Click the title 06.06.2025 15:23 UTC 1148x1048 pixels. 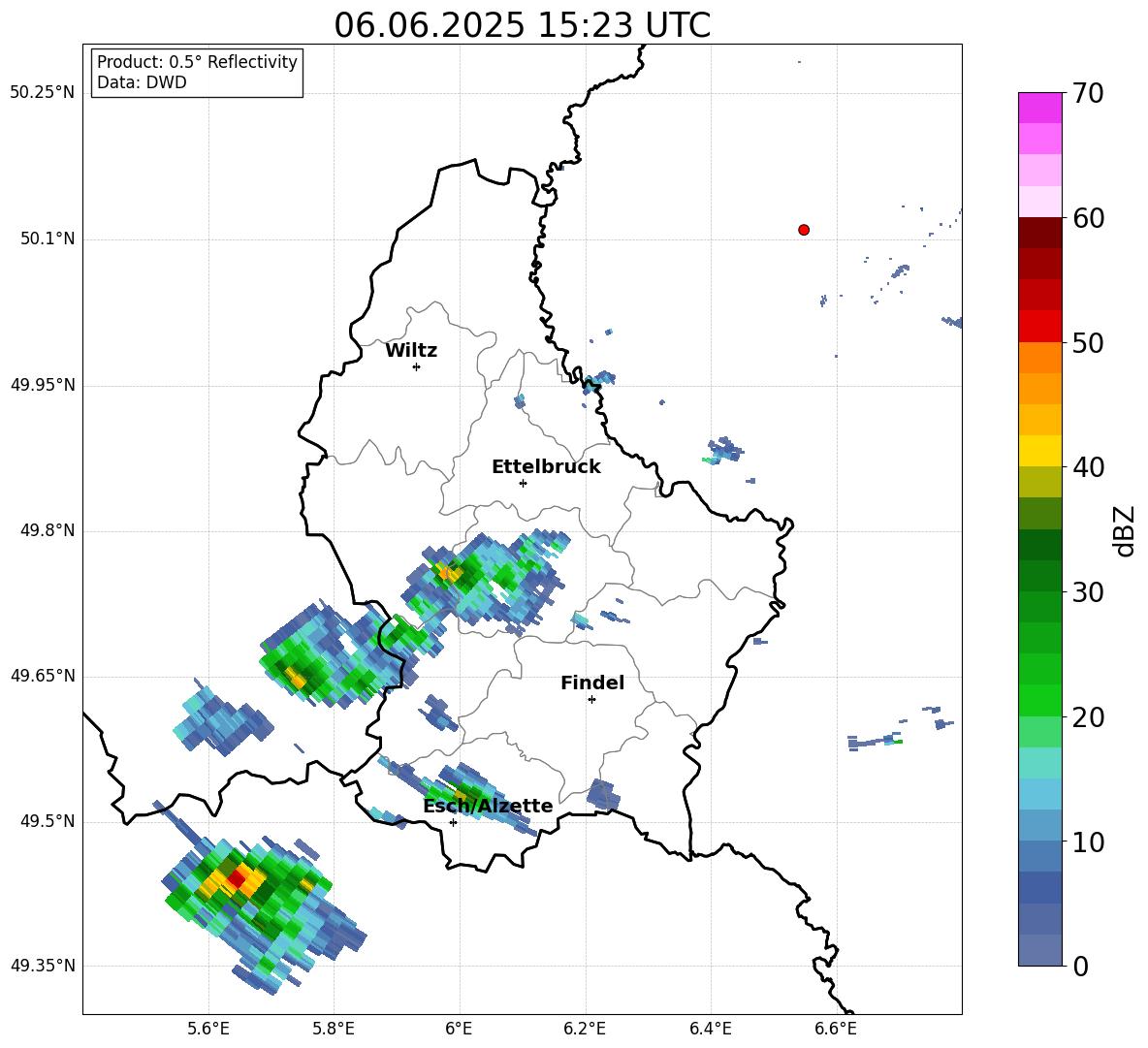click(522, 25)
